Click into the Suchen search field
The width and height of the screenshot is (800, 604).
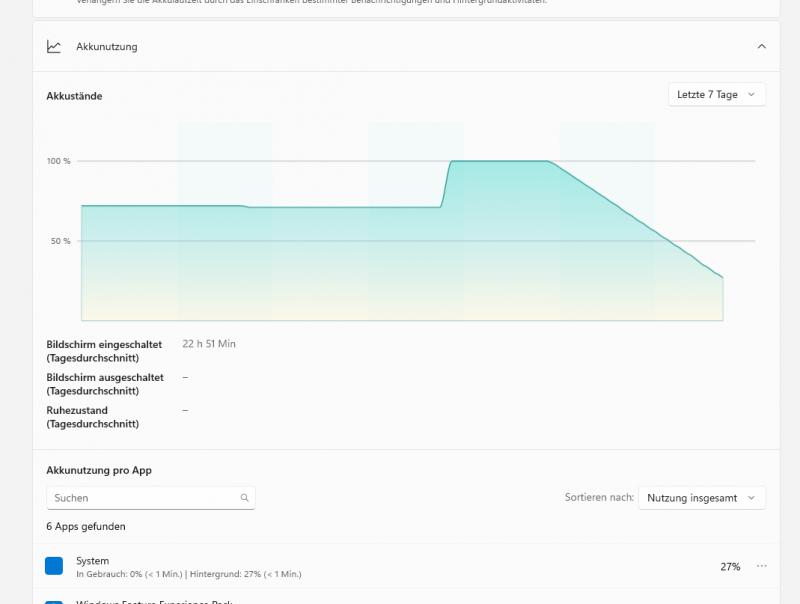tap(140, 498)
